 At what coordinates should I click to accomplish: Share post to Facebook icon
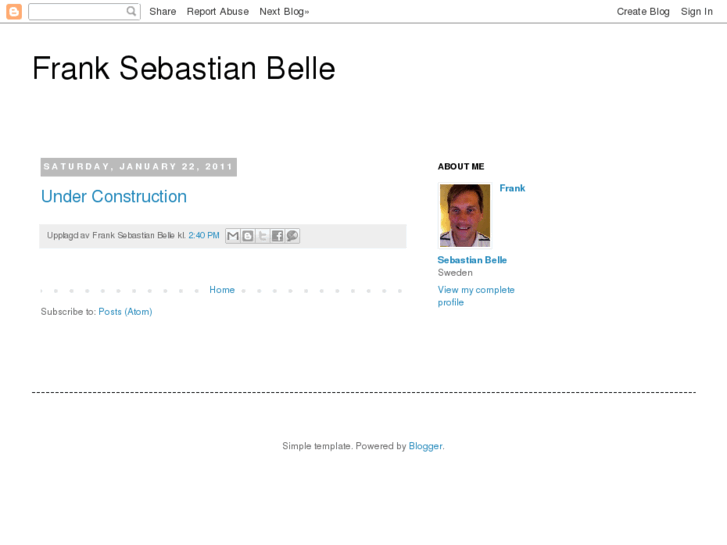(277, 236)
